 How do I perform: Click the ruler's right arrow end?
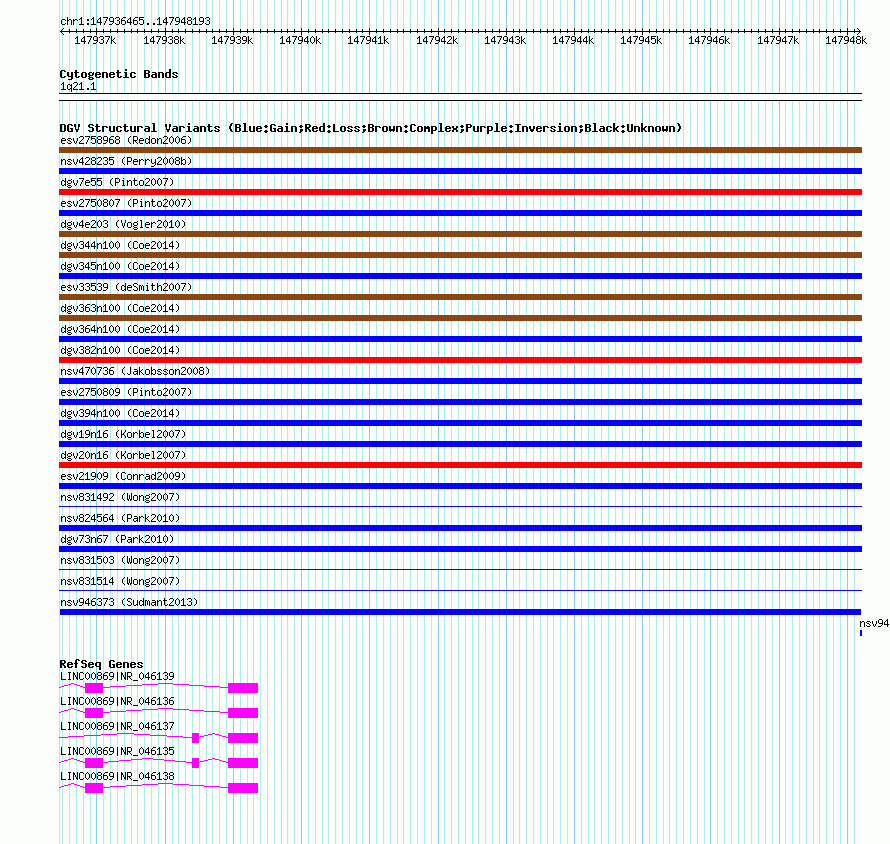[x=859, y=32]
